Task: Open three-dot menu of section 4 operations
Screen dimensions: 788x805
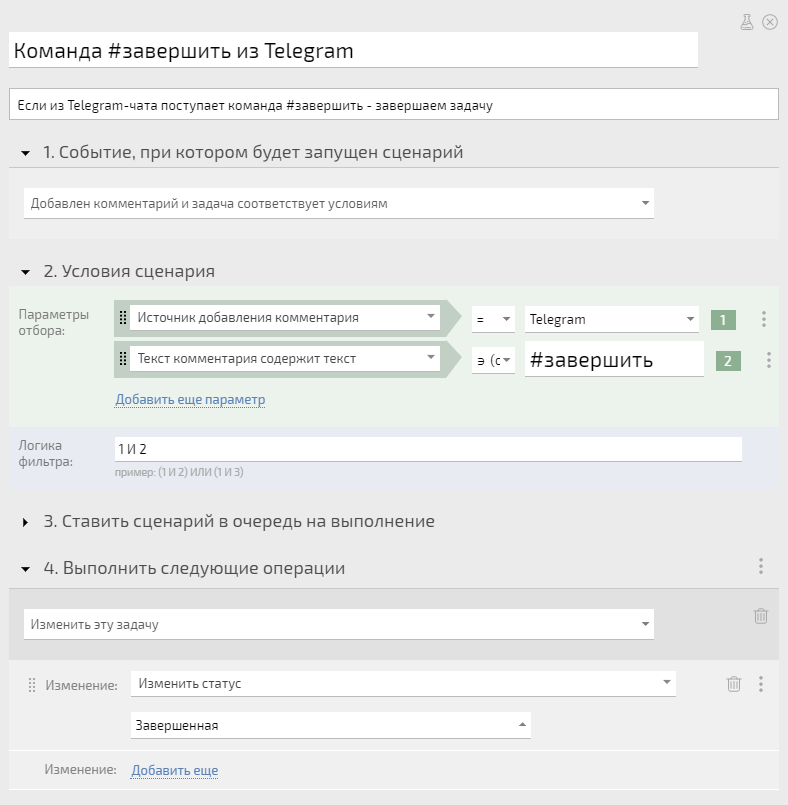Action: [761, 566]
